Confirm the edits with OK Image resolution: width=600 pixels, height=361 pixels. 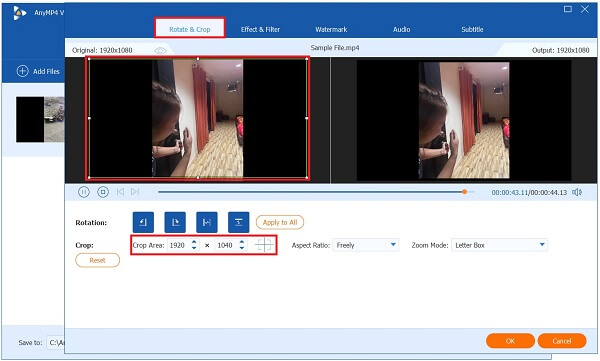click(x=510, y=341)
